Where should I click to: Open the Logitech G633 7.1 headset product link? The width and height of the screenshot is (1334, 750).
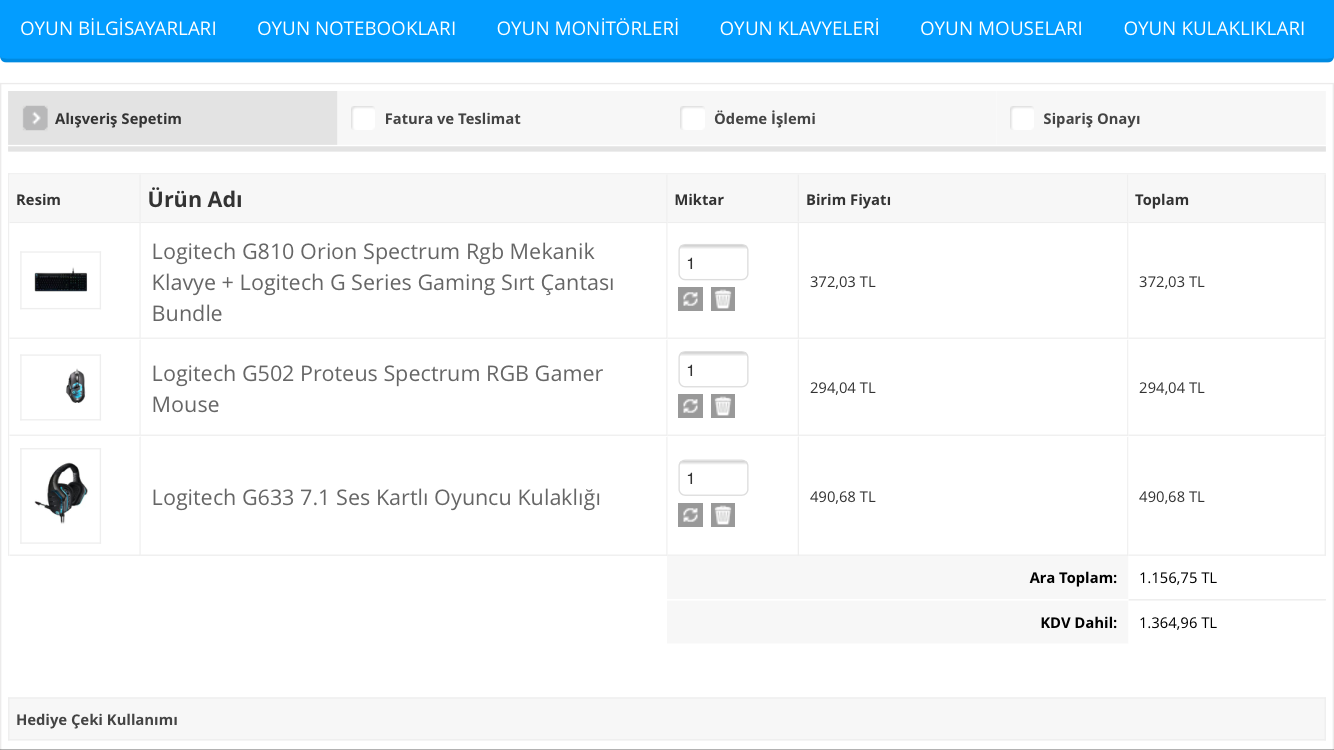[x=376, y=497]
